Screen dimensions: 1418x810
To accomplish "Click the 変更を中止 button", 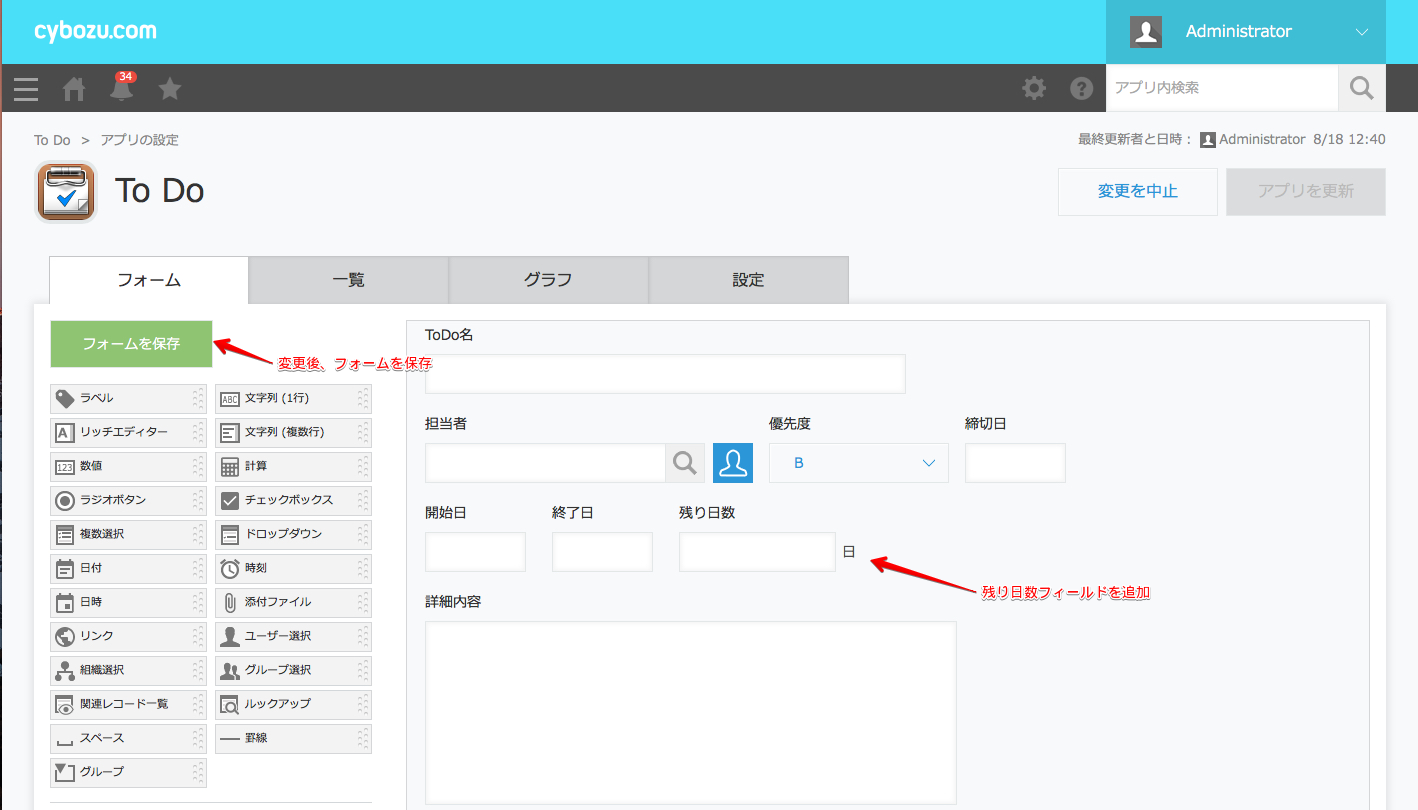I will tap(1137, 191).
